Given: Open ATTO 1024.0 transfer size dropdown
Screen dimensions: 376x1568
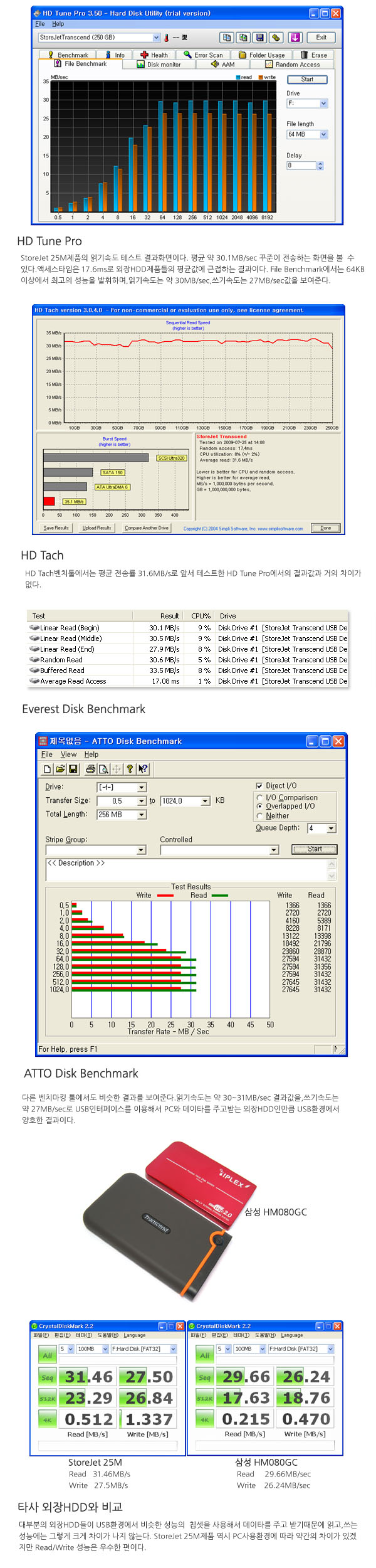Looking at the screenshot, I should [x=185, y=801].
